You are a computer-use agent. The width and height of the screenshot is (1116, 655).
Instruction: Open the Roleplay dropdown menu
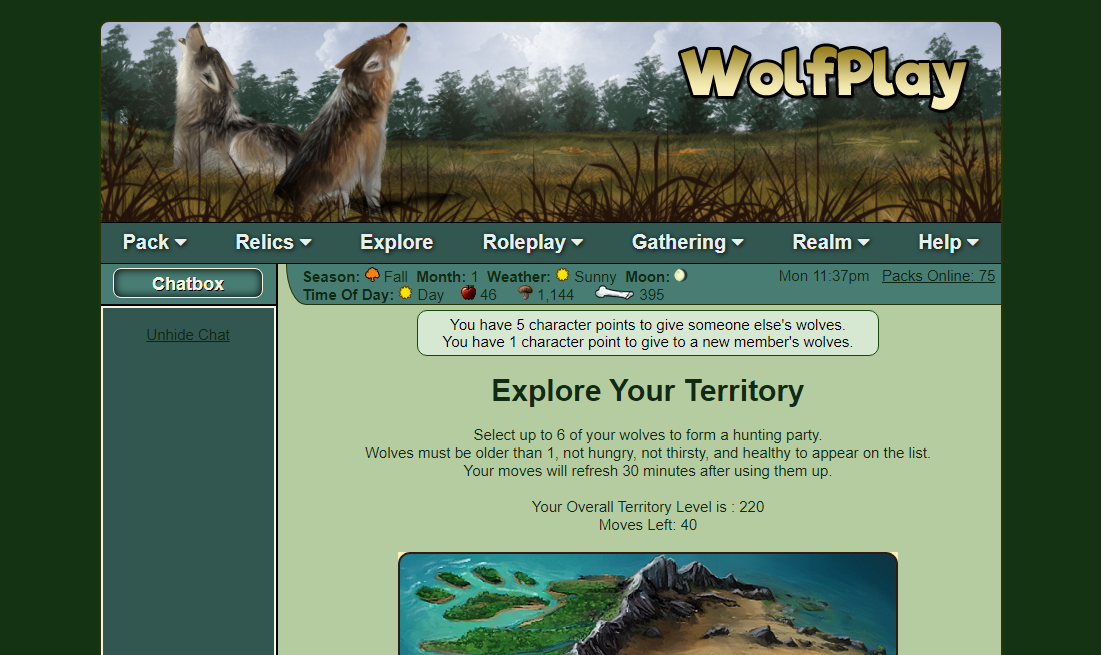point(532,243)
